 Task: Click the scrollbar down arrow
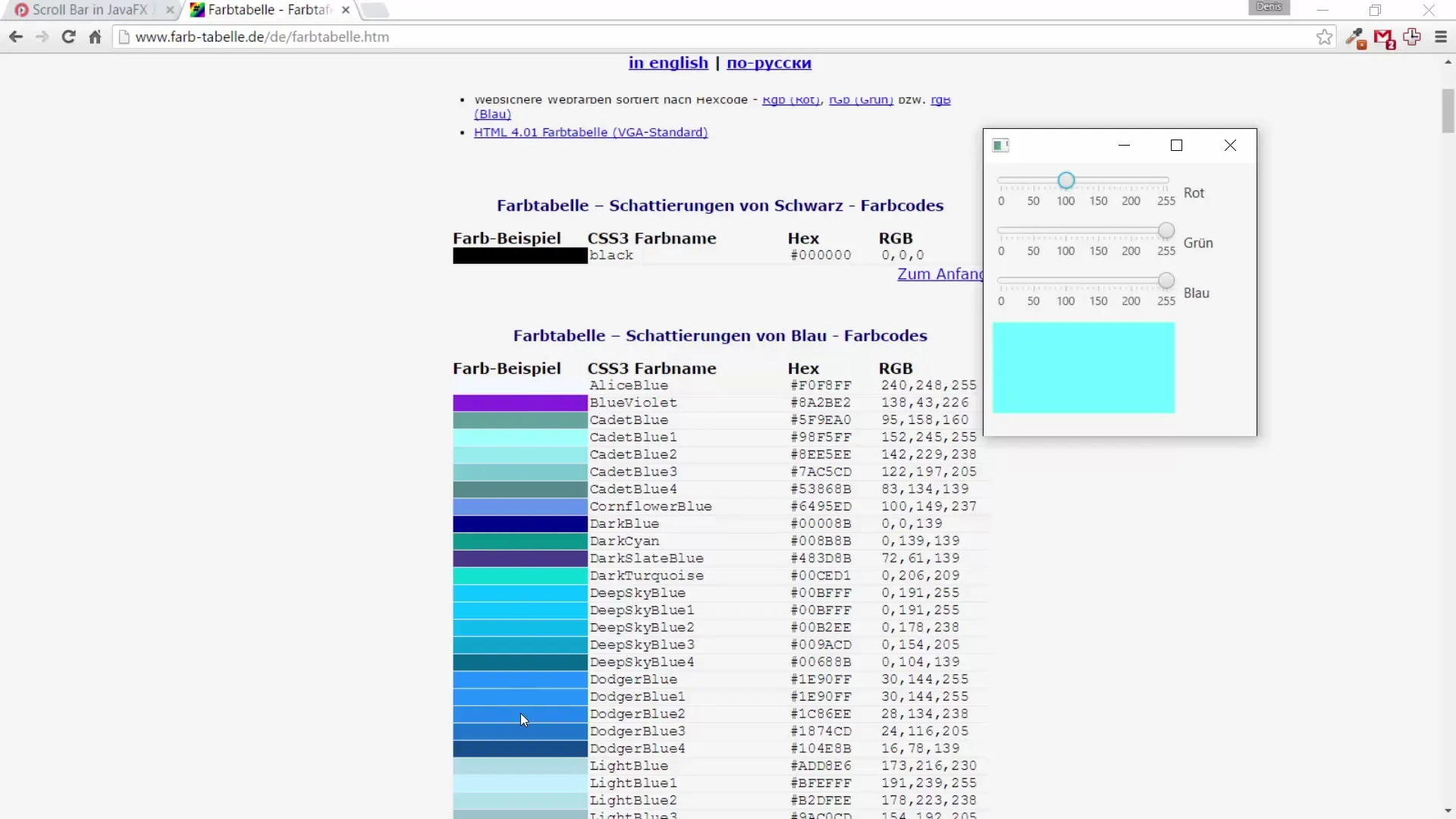pos(1448,811)
